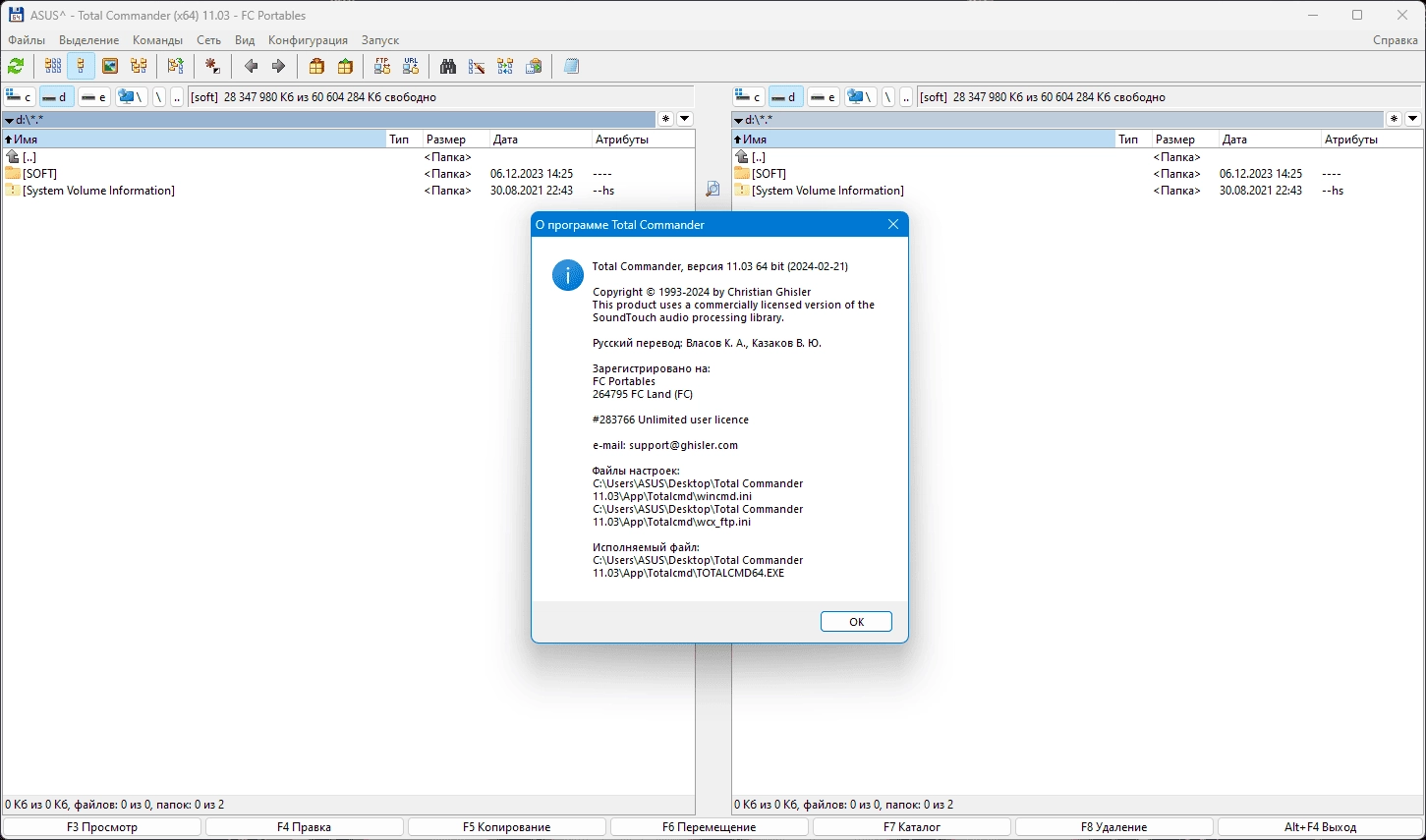1426x840 pixels.
Task: Open the Вид menu
Action: (x=245, y=40)
